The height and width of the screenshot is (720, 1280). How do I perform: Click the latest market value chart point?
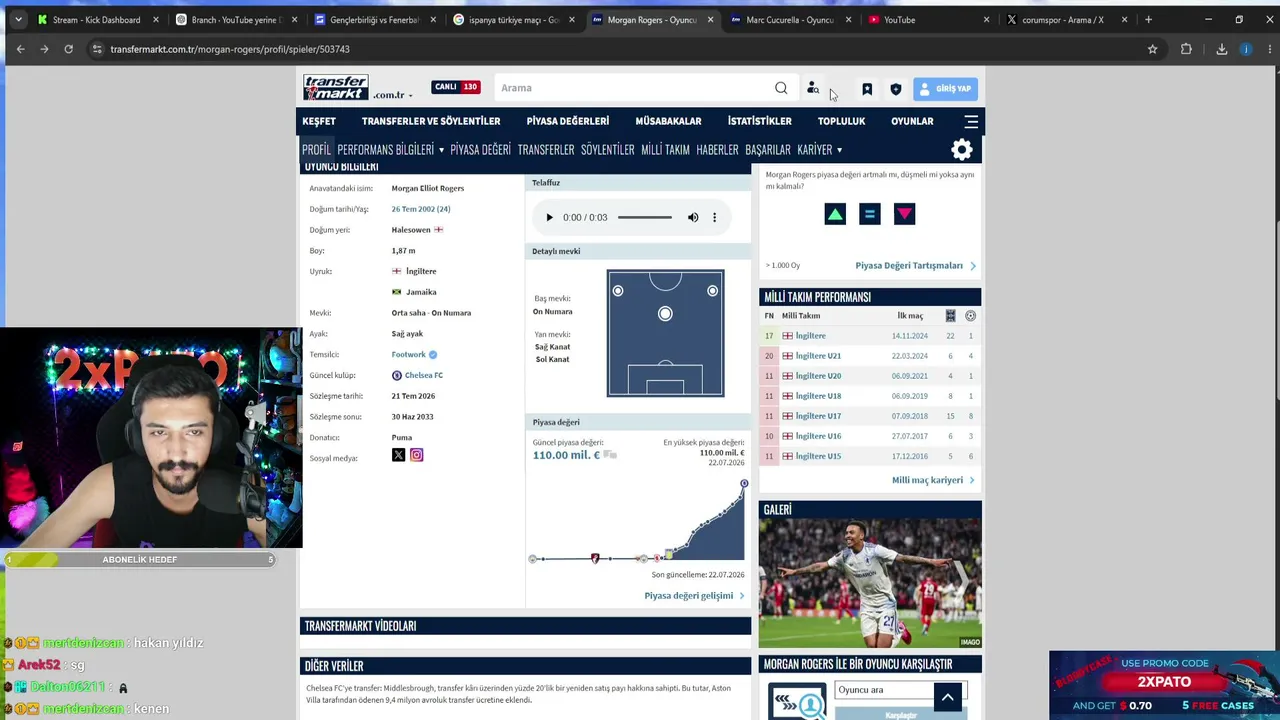pyautogui.click(x=744, y=484)
